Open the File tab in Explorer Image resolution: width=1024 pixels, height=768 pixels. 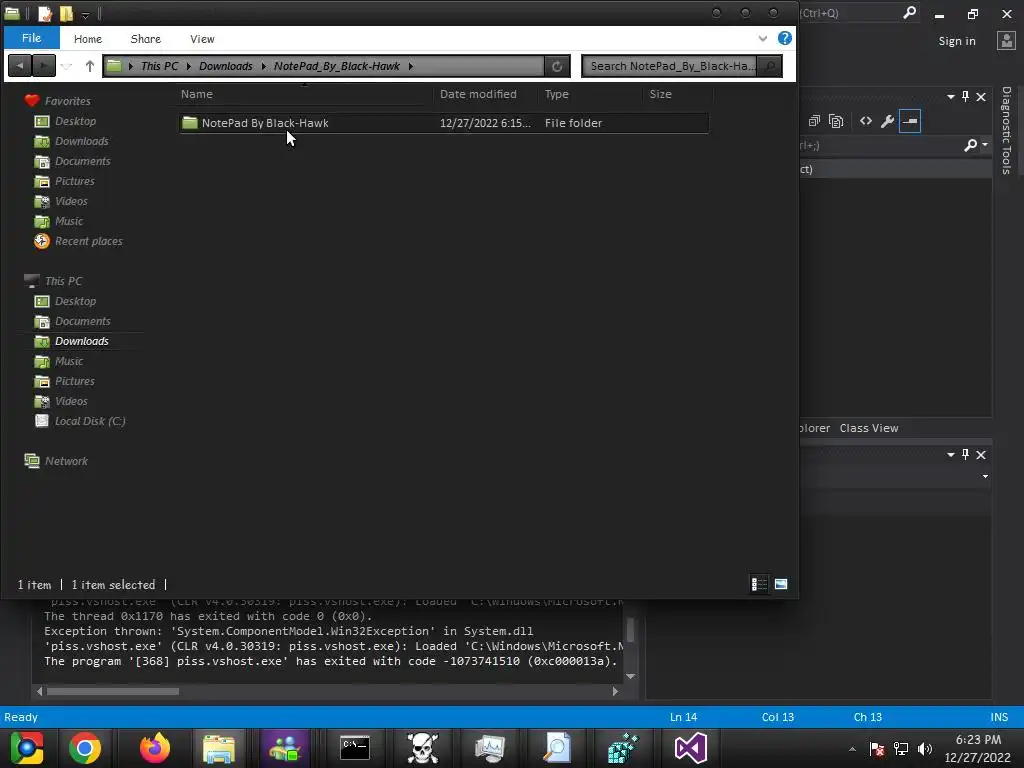[x=31, y=39]
